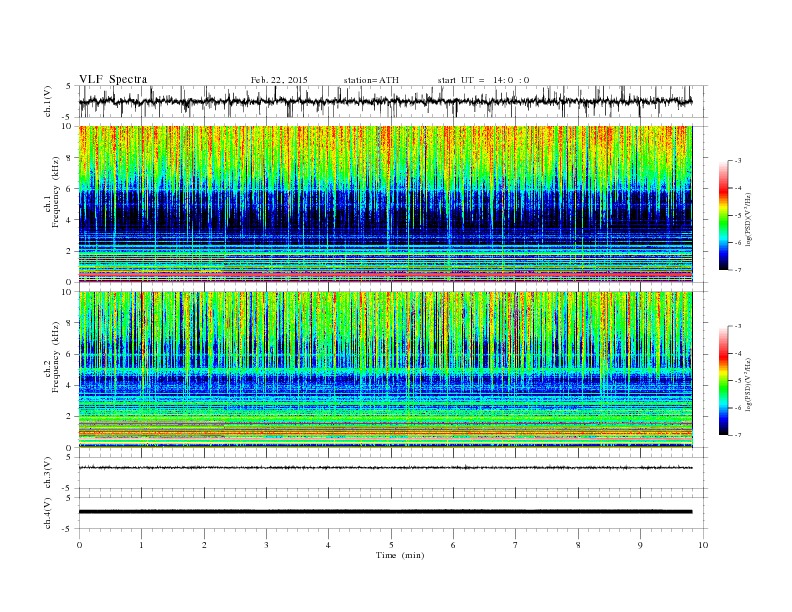The image size is (792, 612).
Task: Click the ch.2 "Frequency (kHz)" axis label
Action: point(56,356)
